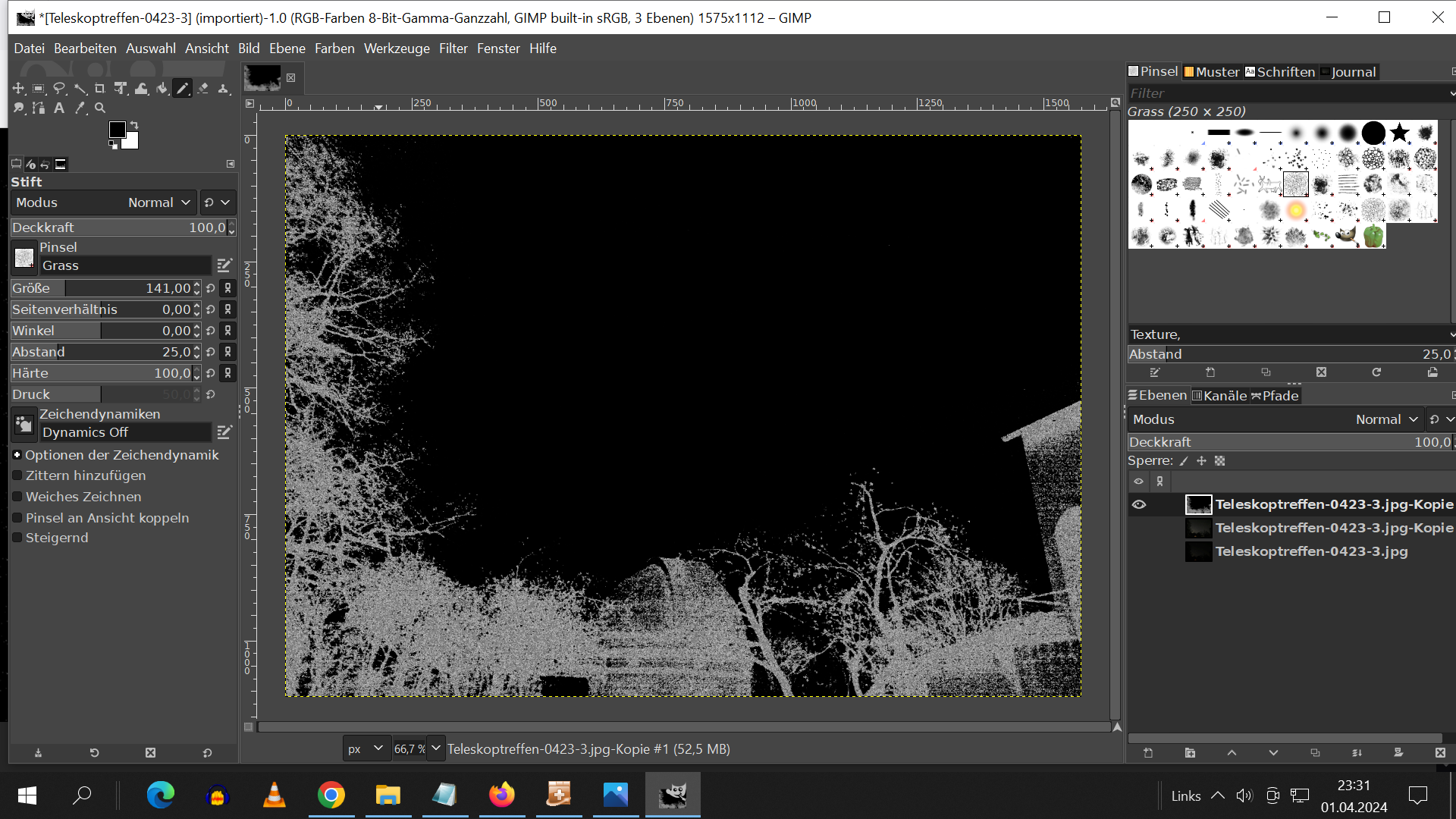The width and height of the screenshot is (1456, 819).
Task: Switch to the Schriften tab
Action: tap(1280, 72)
